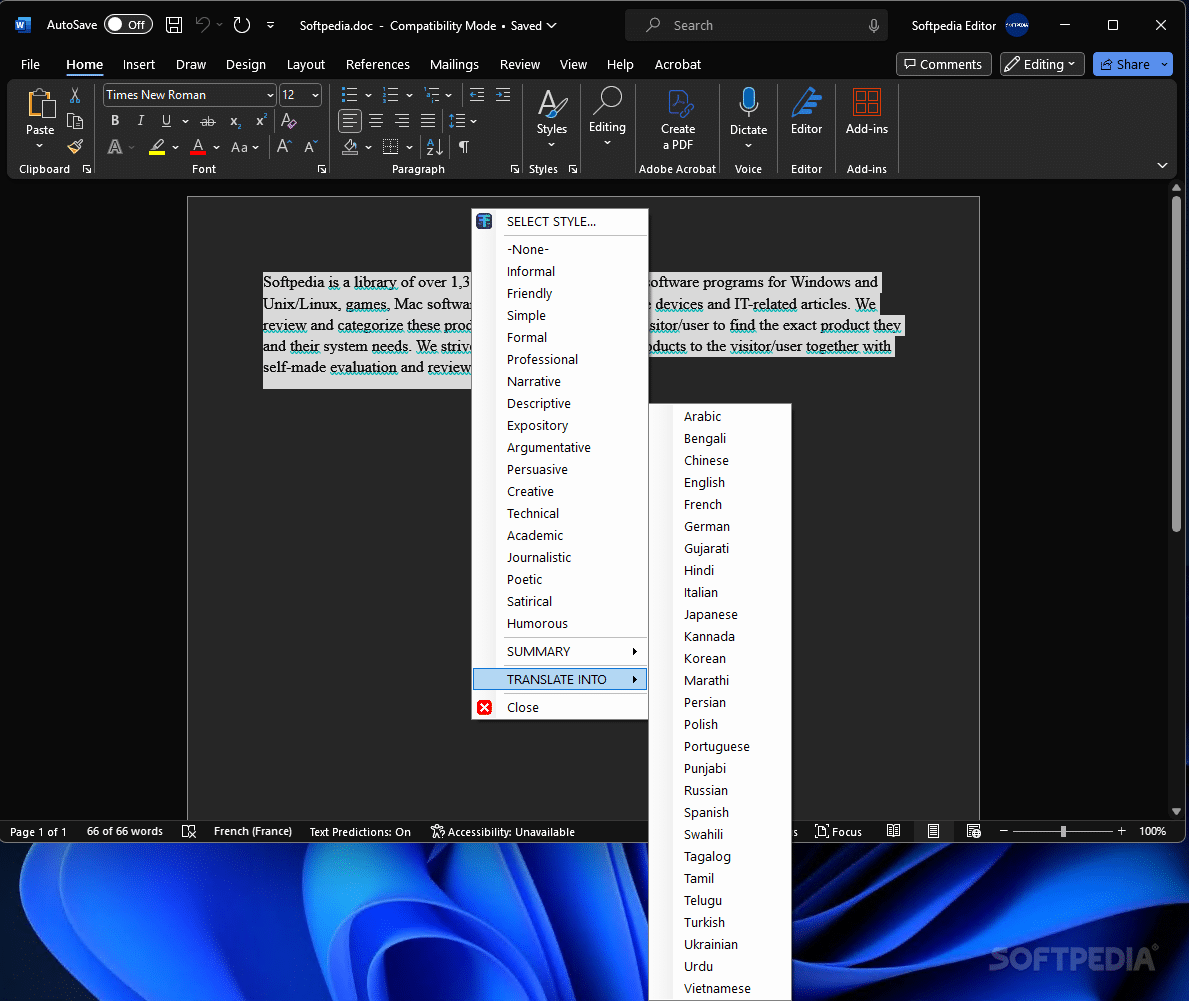This screenshot has width=1189, height=1001.
Task: Toggle Focus mode in status bar
Action: coord(838,831)
